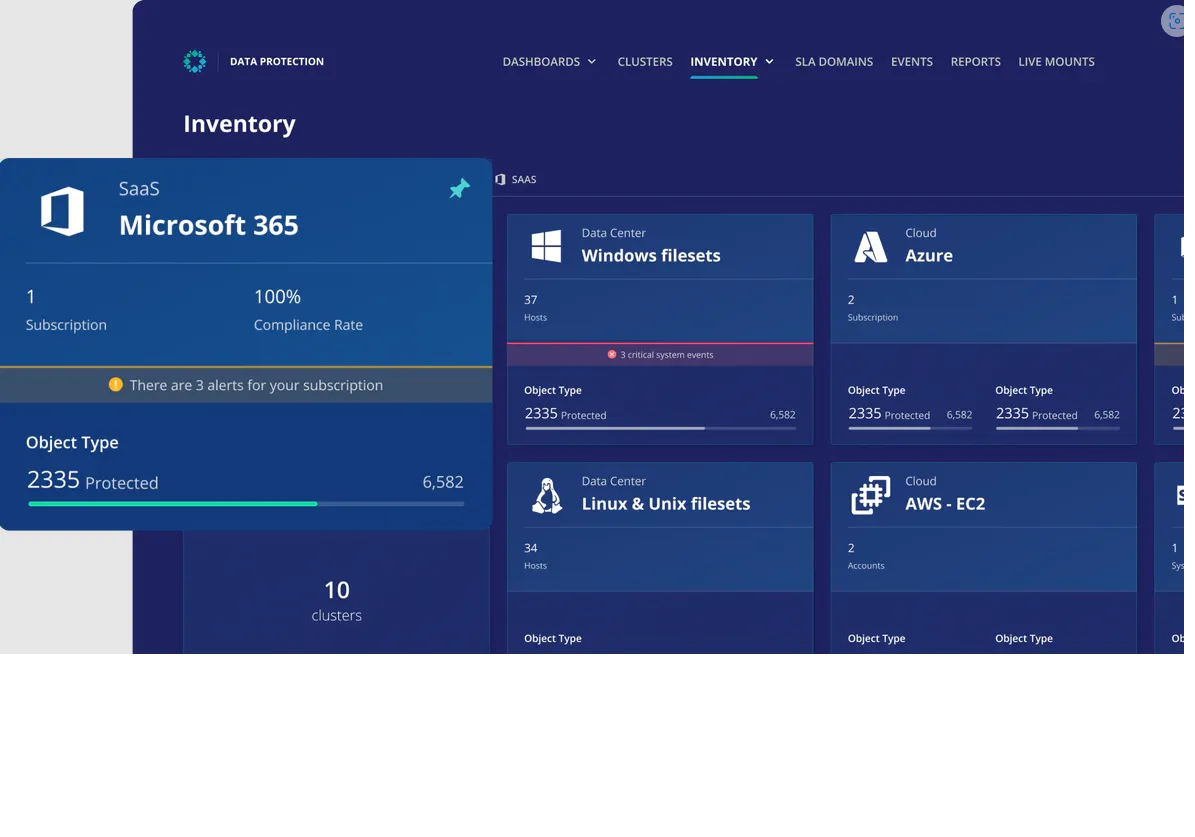Open the Reports page
Image resolution: width=1195 pixels, height=837 pixels.
(x=976, y=62)
